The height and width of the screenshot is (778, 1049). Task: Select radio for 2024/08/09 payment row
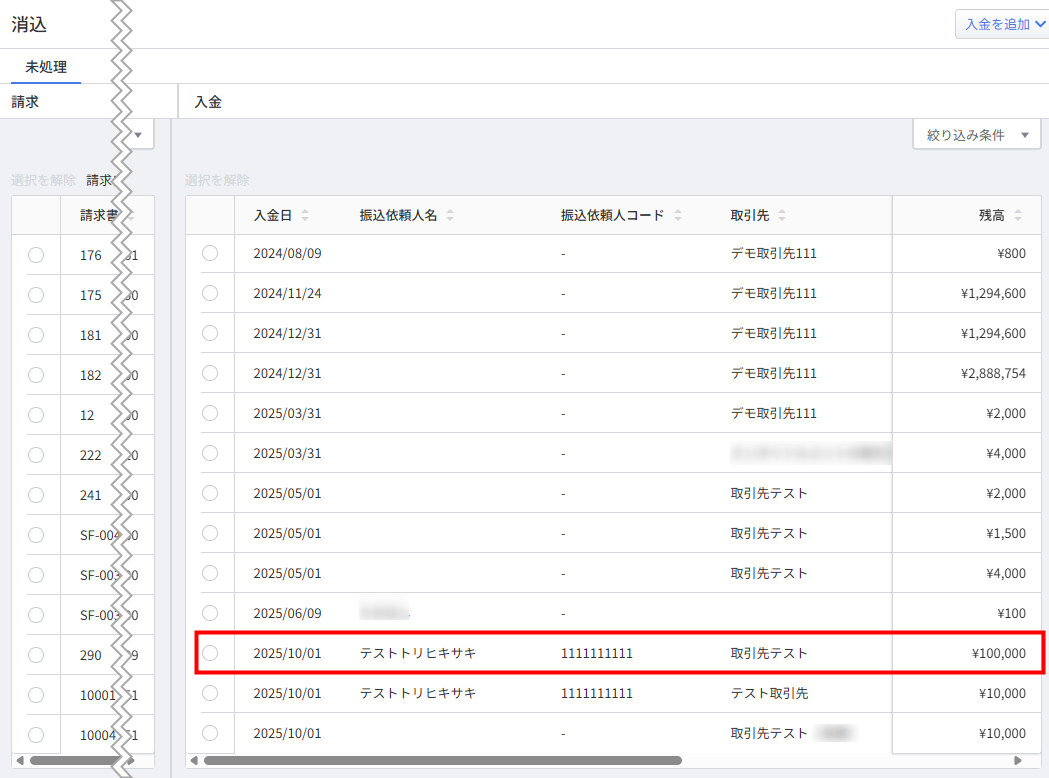[210, 254]
